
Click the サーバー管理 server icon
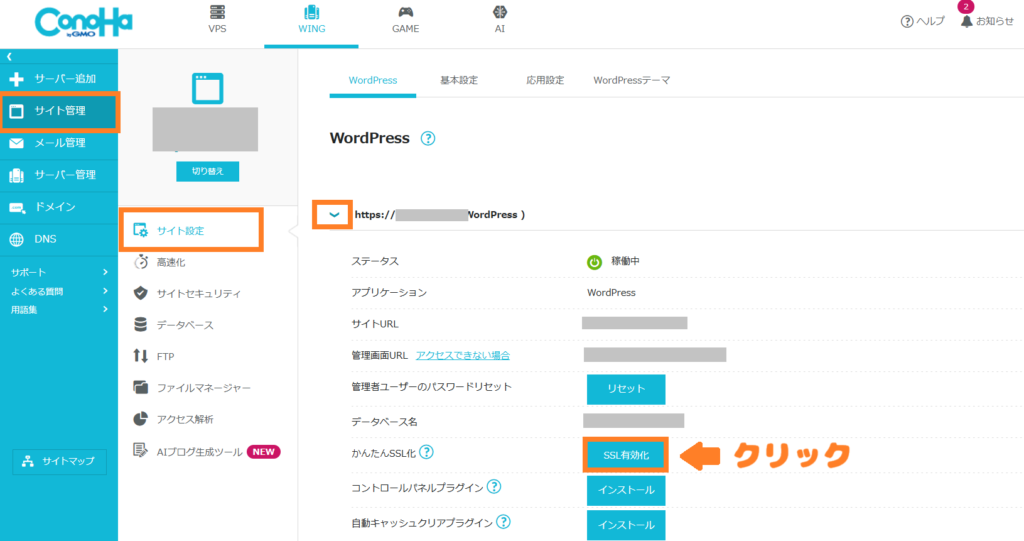click(x=16, y=175)
